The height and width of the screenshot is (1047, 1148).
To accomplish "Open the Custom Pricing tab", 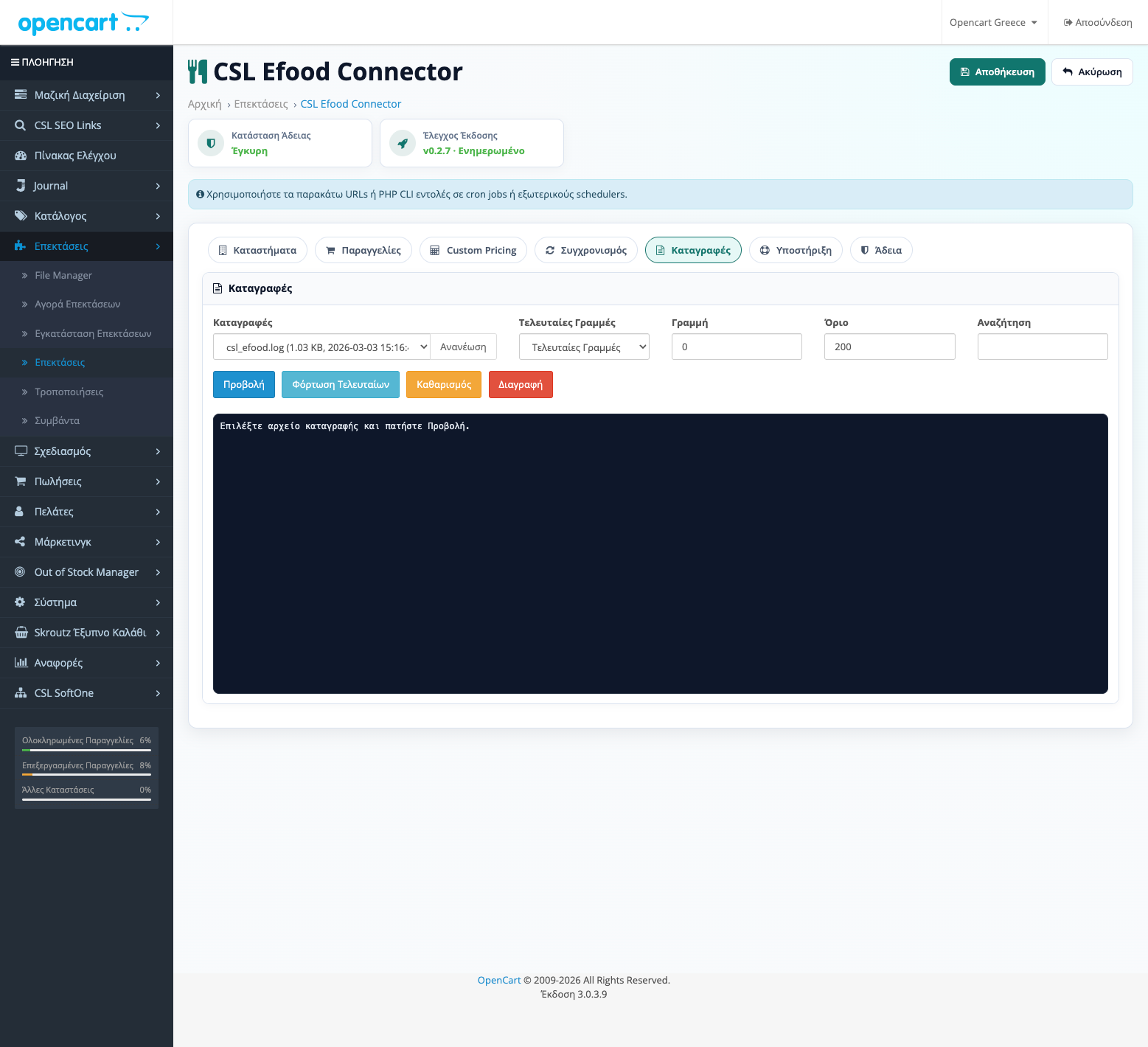I will pyautogui.click(x=473, y=251).
